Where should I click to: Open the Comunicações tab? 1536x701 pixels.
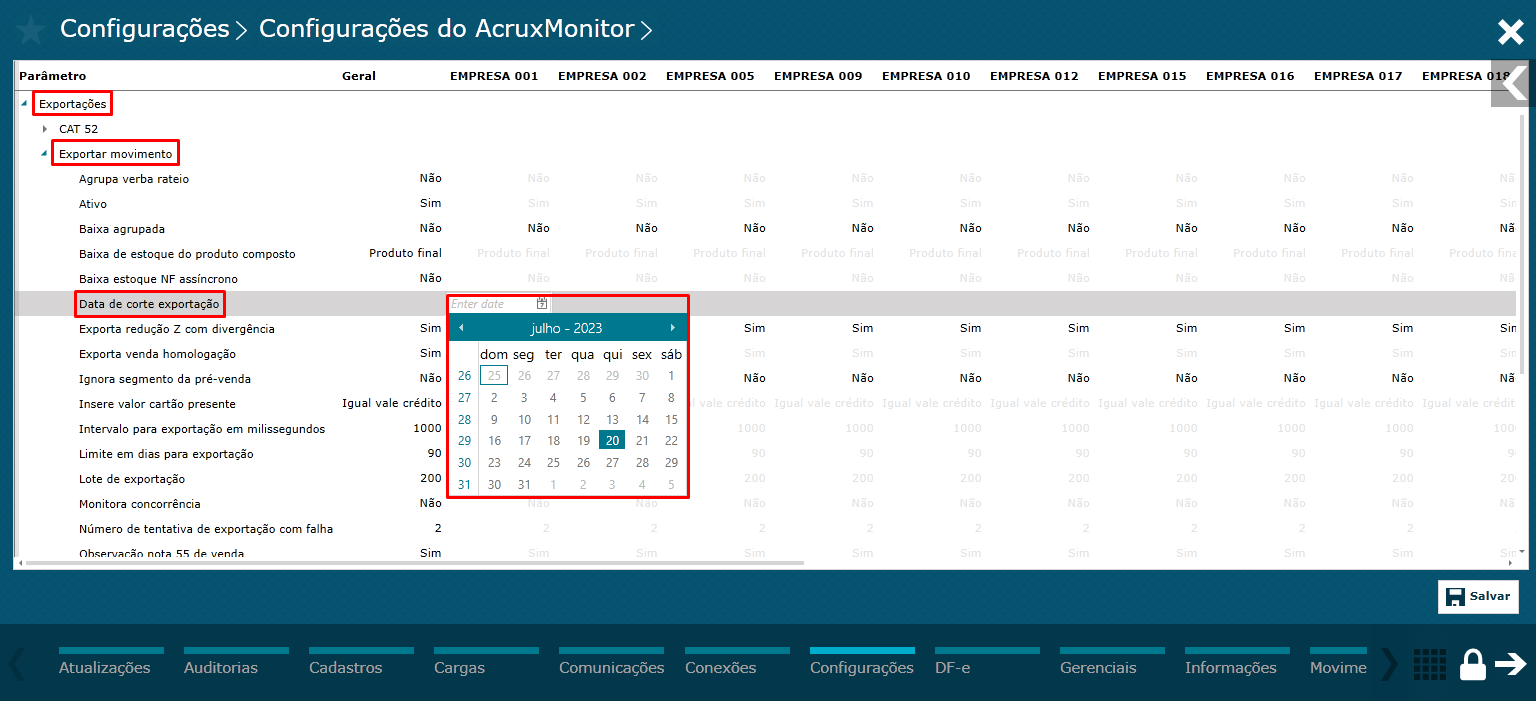pyautogui.click(x=612, y=664)
